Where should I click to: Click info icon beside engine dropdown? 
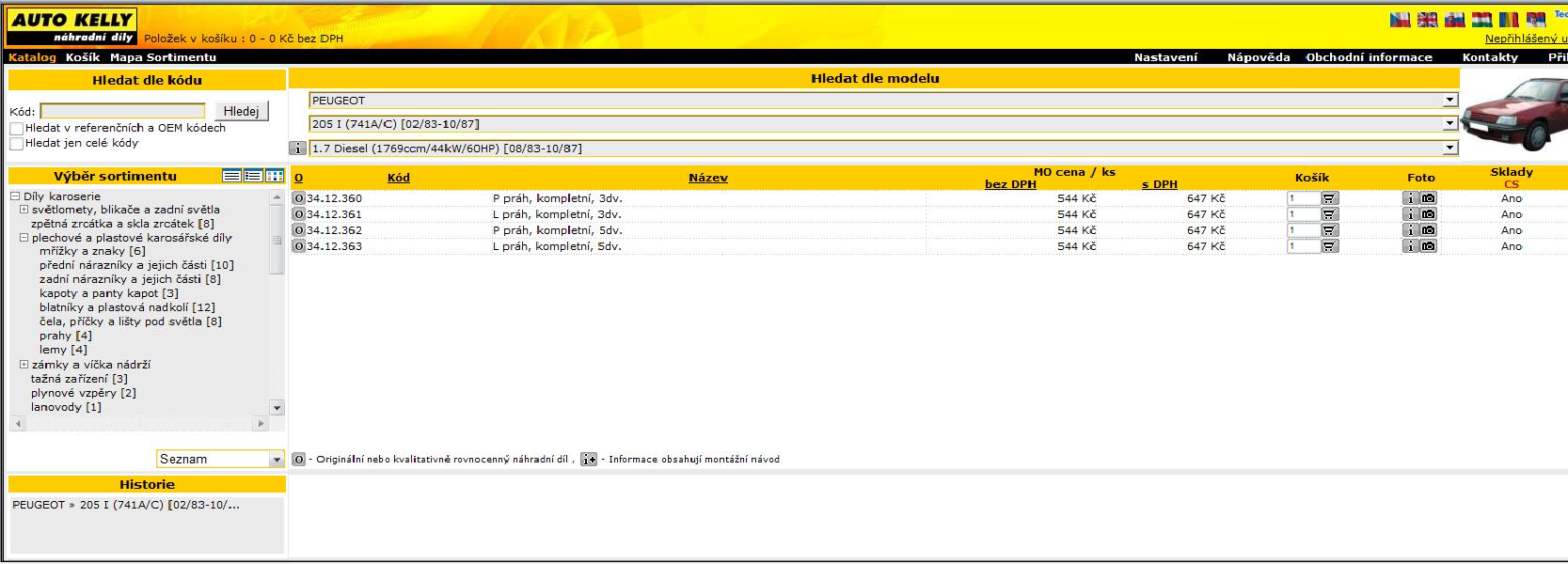point(297,149)
